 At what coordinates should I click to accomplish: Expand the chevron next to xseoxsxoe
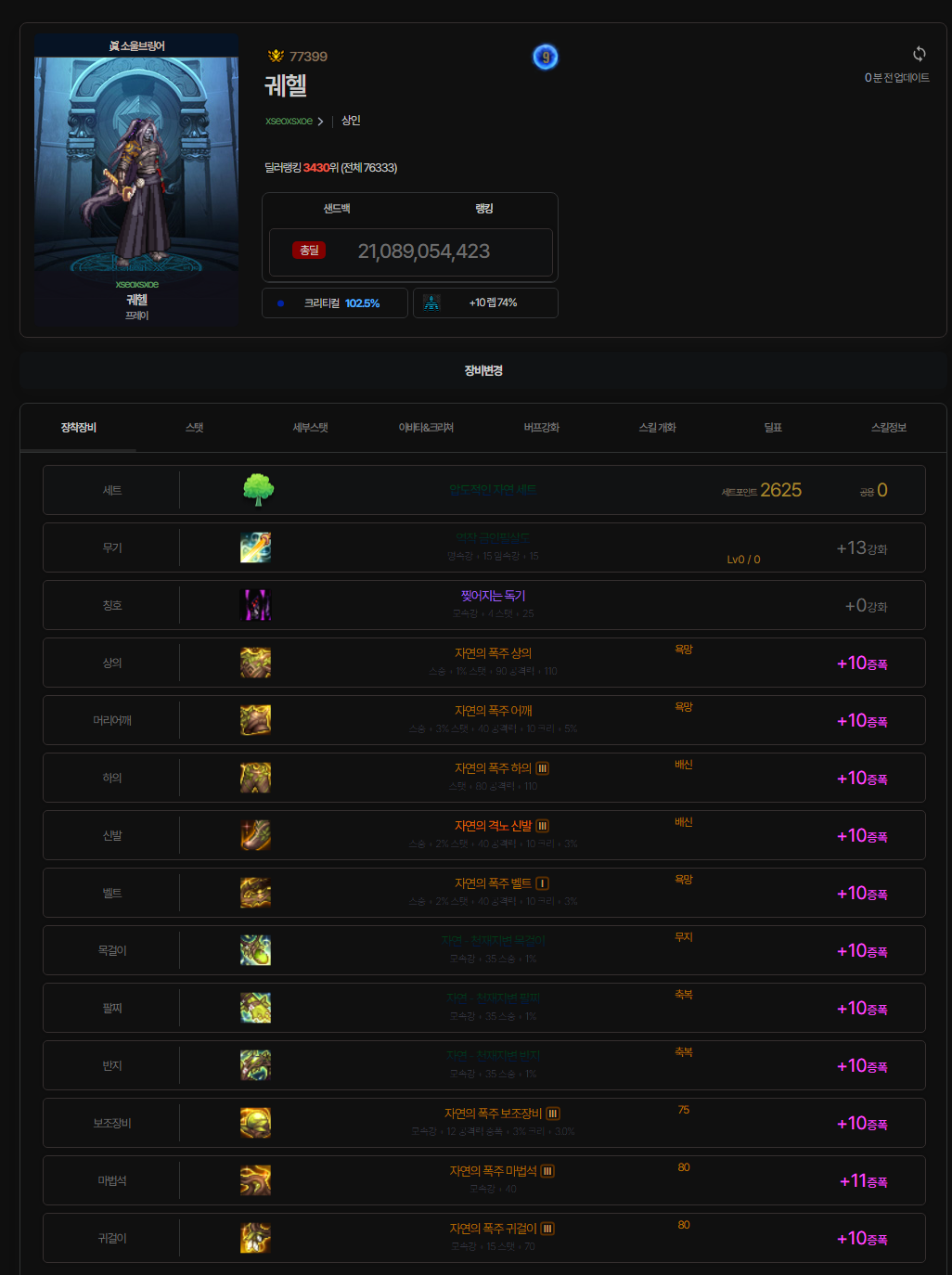pos(321,122)
